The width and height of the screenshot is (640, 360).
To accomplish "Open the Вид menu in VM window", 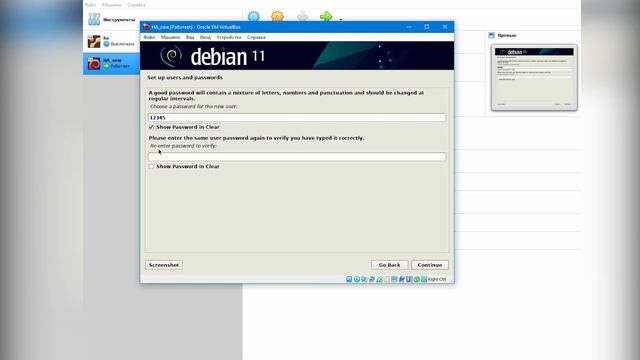I will (x=190, y=37).
